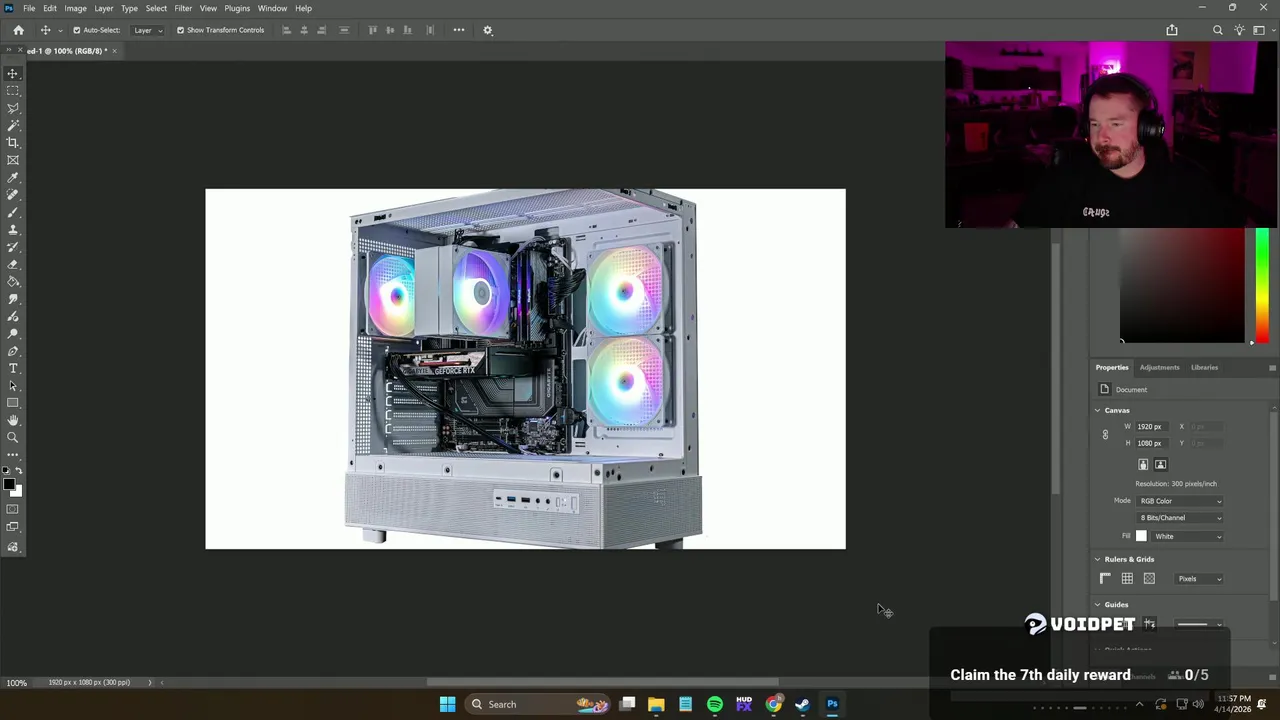The width and height of the screenshot is (1280, 720).
Task: Toggle Quick Mask mode
Action: (x=13, y=509)
